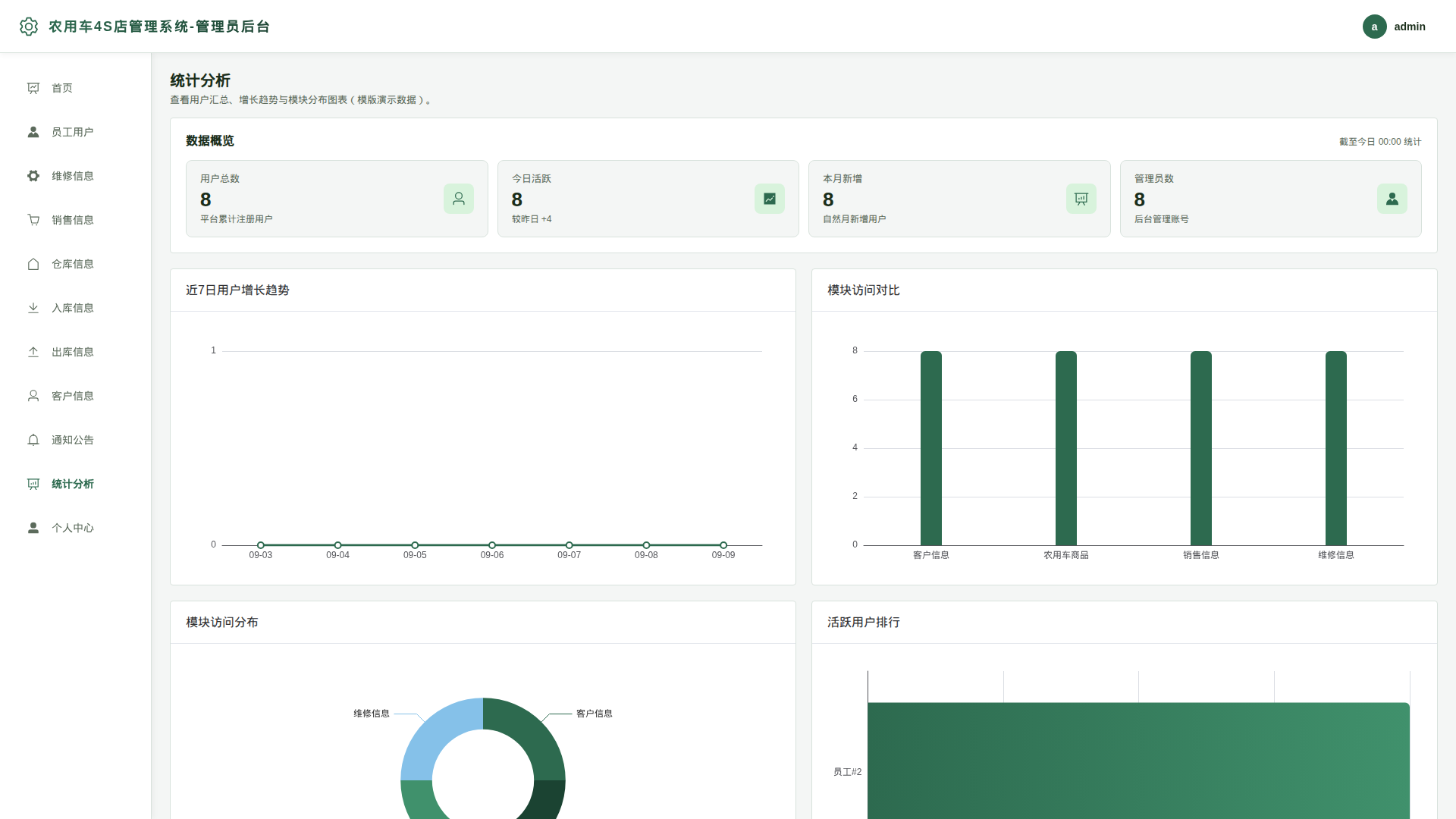The width and height of the screenshot is (1456, 819).
Task: Click the 活跃用户排行 chart title
Action: click(x=864, y=623)
